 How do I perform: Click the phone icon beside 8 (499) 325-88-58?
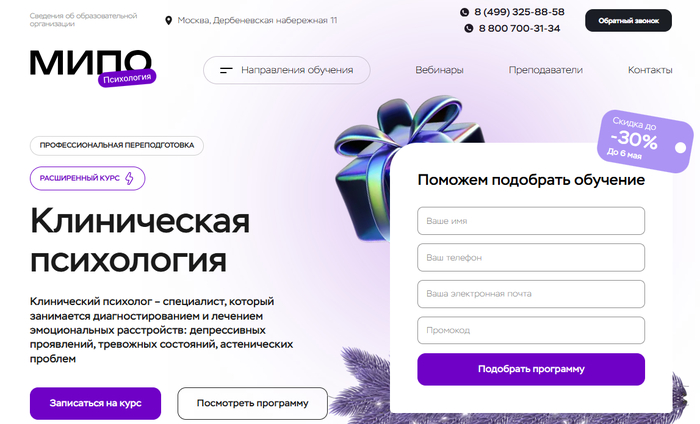click(x=464, y=12)
